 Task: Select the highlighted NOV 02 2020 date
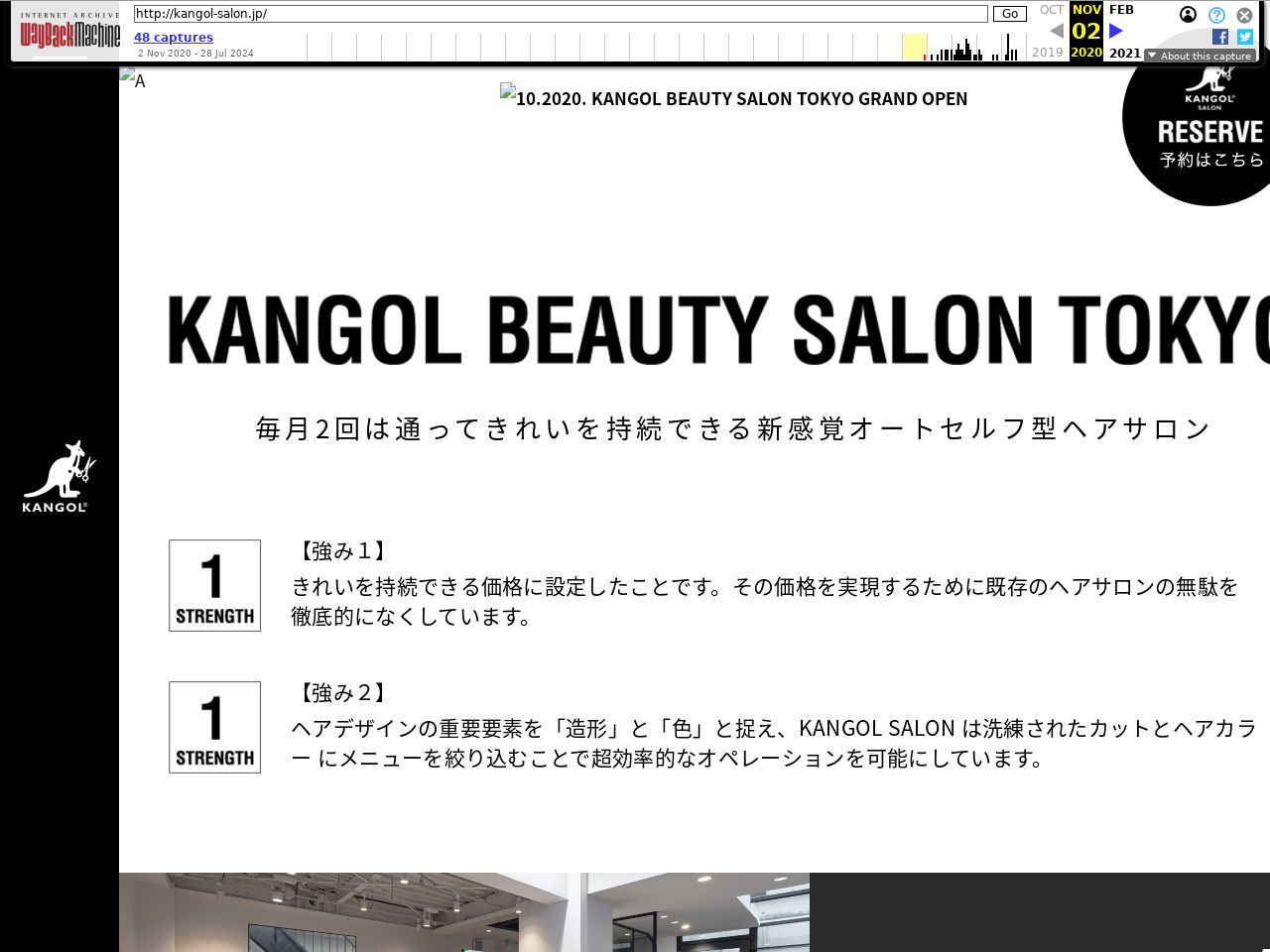pyautogui.click(x=1086, y=31)
